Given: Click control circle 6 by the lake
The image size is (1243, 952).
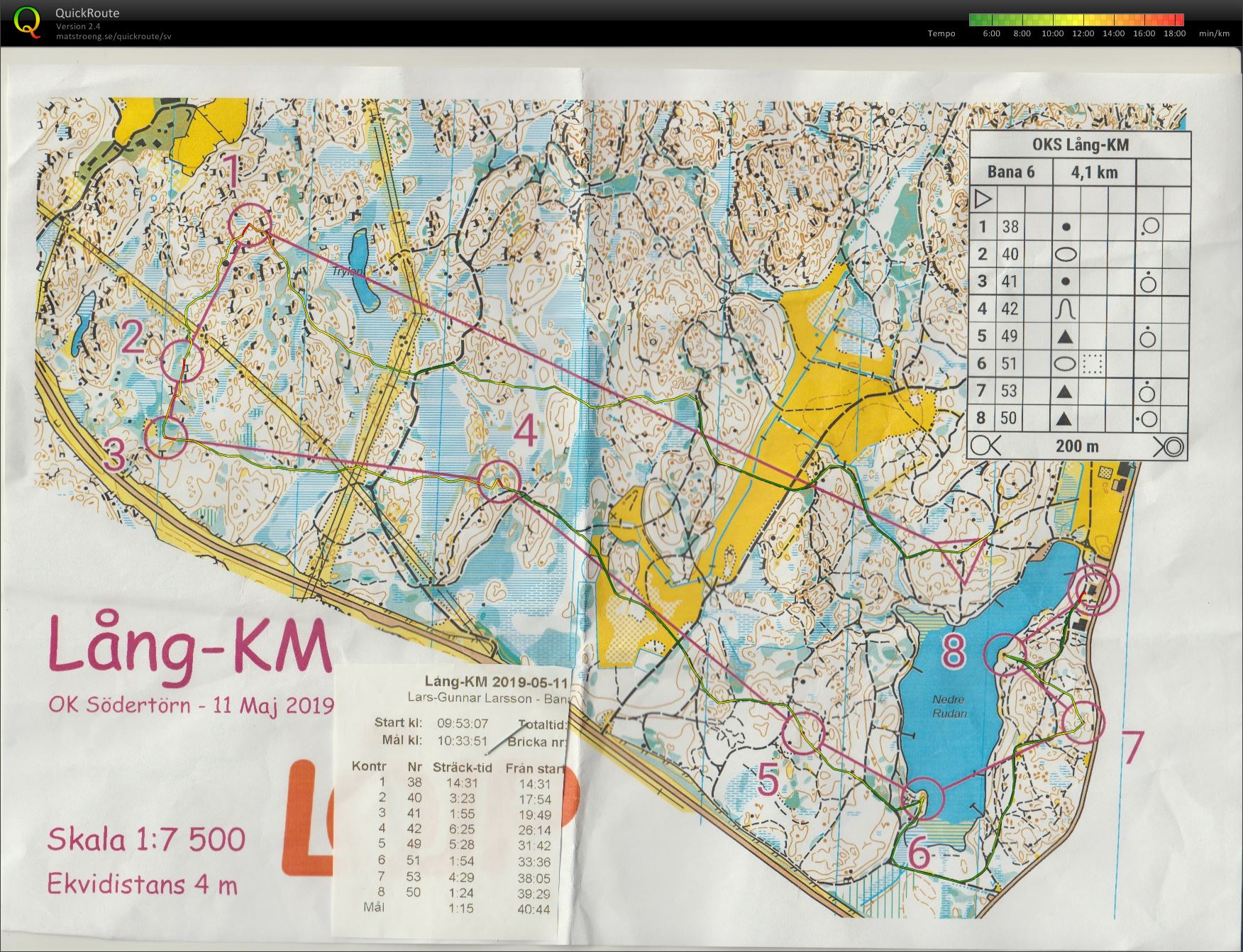Looking at the screenshot, I should (923, 797).
